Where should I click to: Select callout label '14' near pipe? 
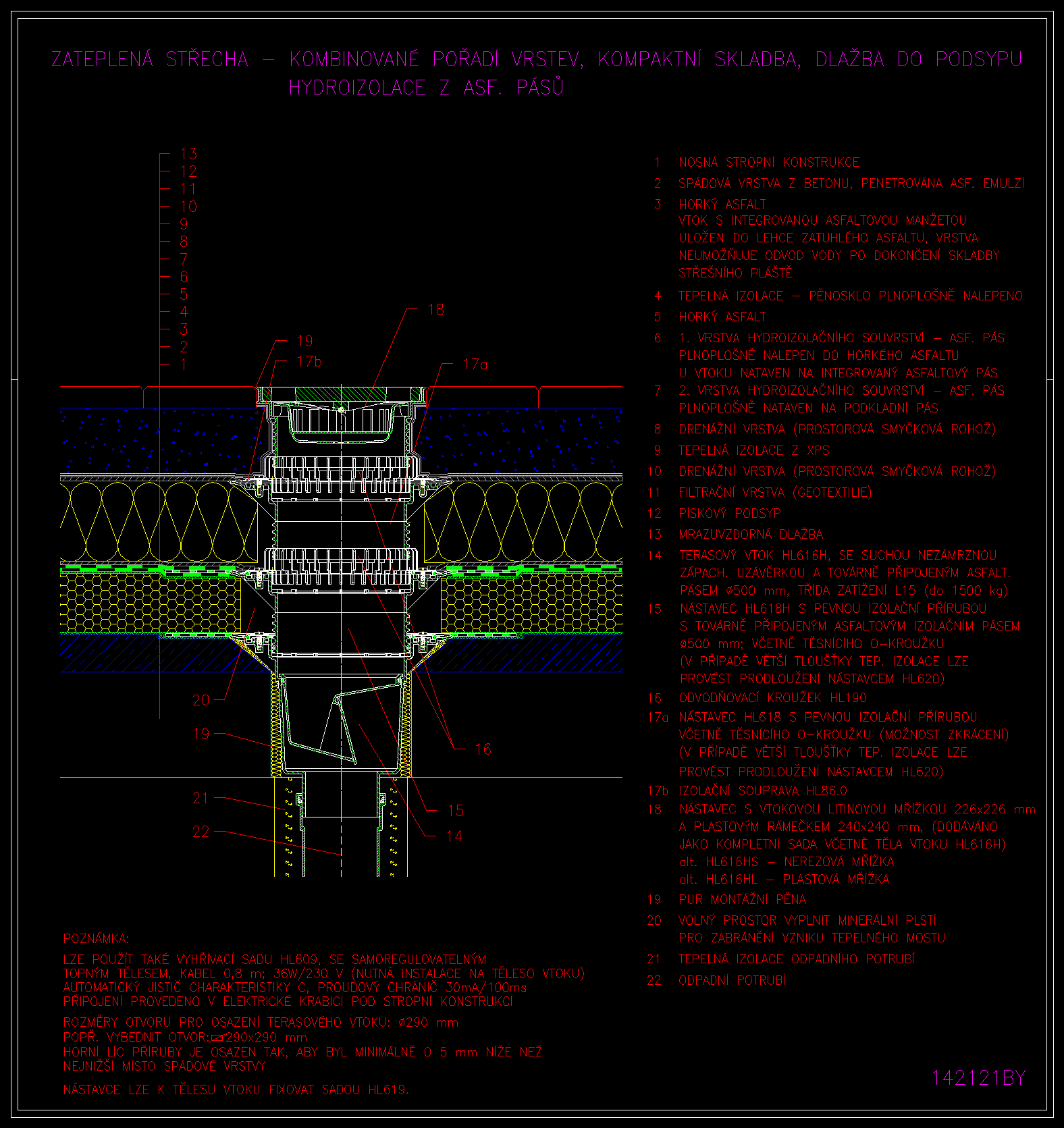pyautogui.click(x=454, y=836)
